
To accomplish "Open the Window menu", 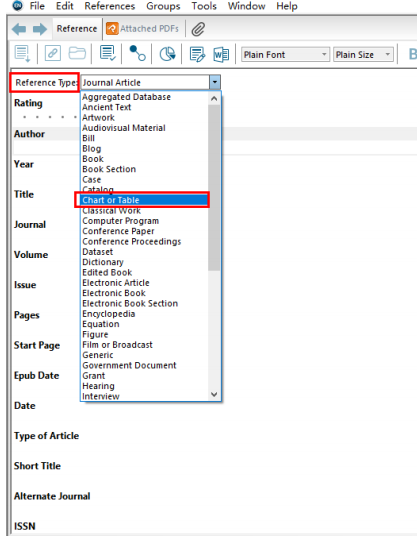I will pos(246,6).
